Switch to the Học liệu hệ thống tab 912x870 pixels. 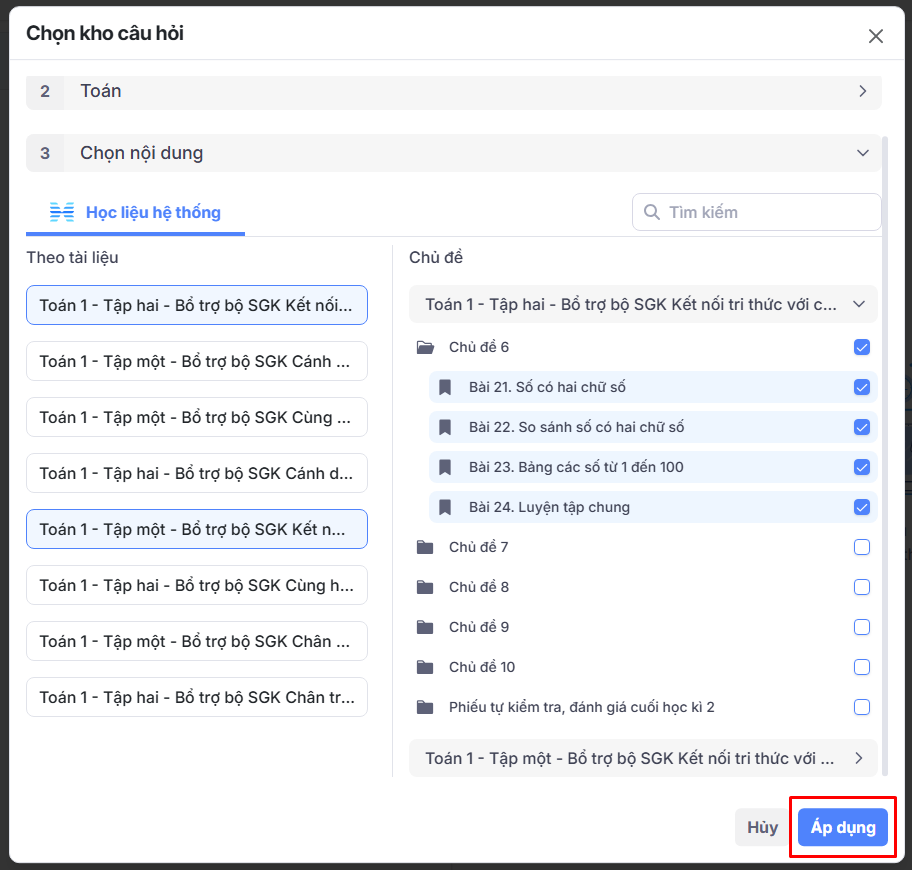(x=136, y=212)
